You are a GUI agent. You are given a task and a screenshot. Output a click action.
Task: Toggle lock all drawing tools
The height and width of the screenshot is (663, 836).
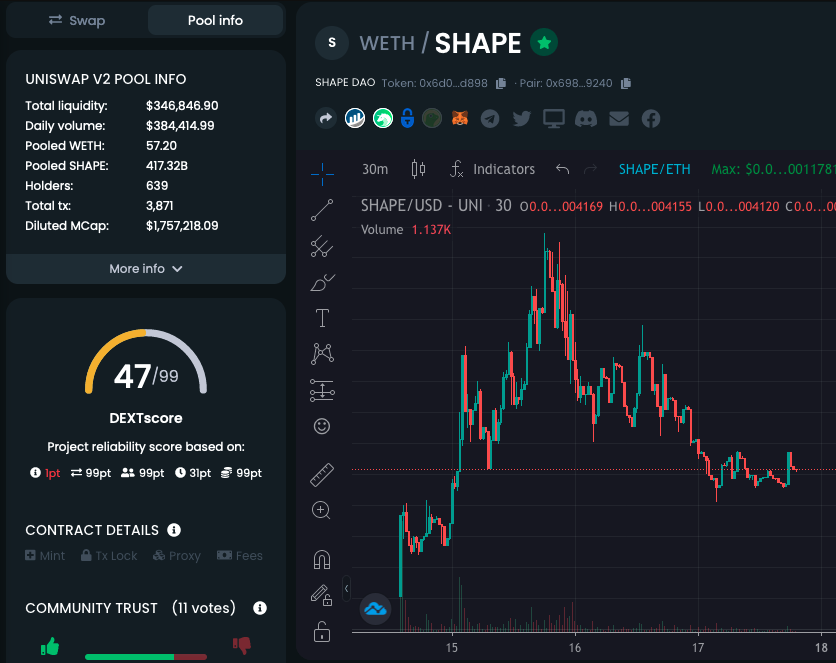coord(321,632)
